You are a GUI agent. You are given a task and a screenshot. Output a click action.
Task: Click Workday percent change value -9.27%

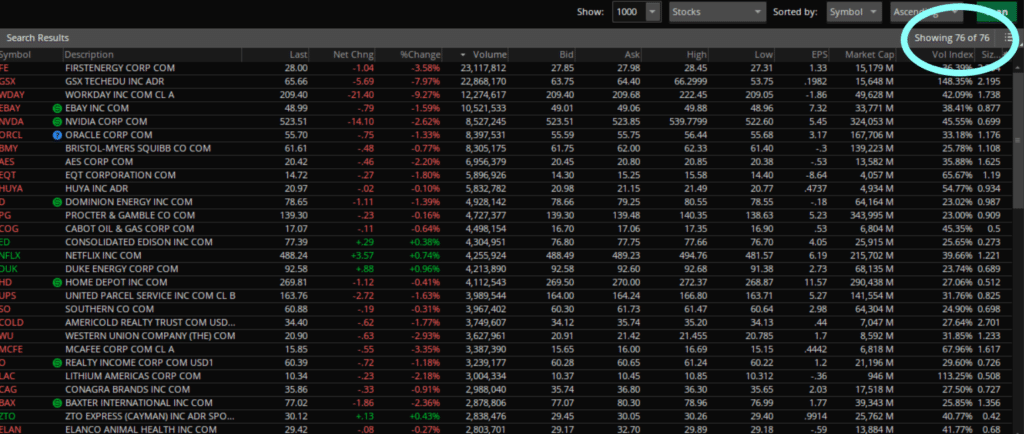(x=424, y=95)
